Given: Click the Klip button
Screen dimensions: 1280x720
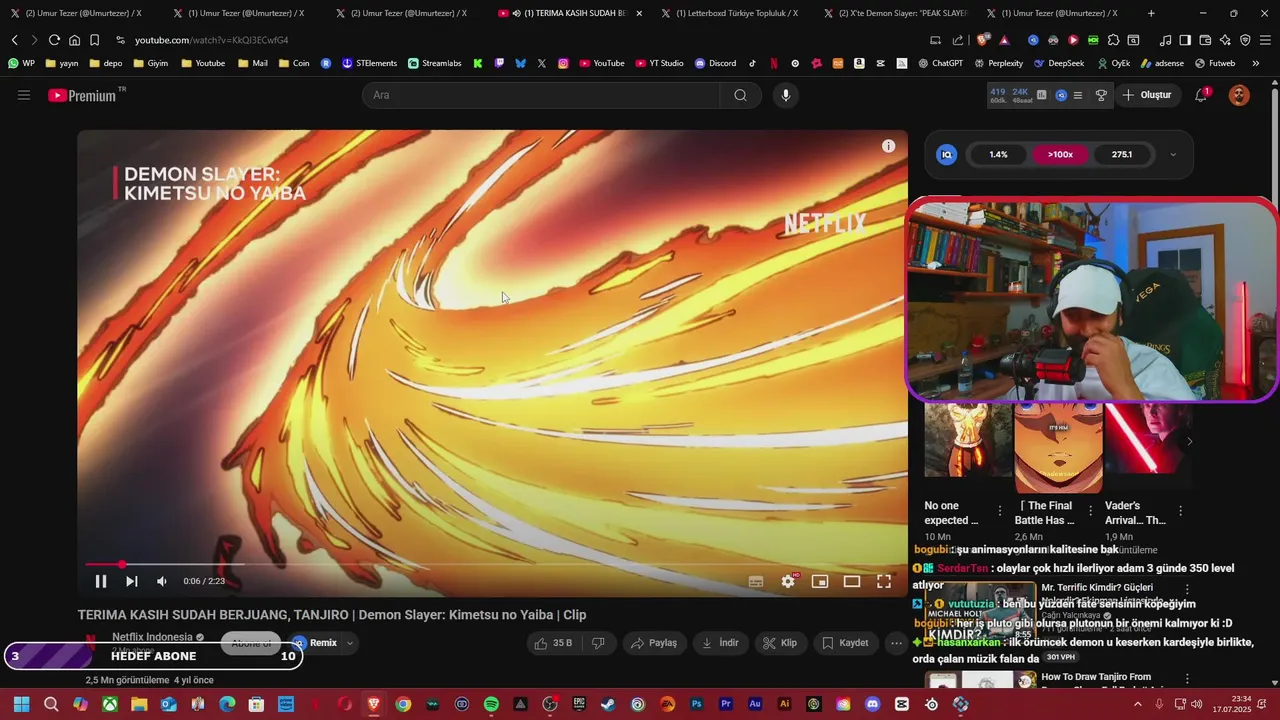Looking at the screenshot, I should pos(780,643).
